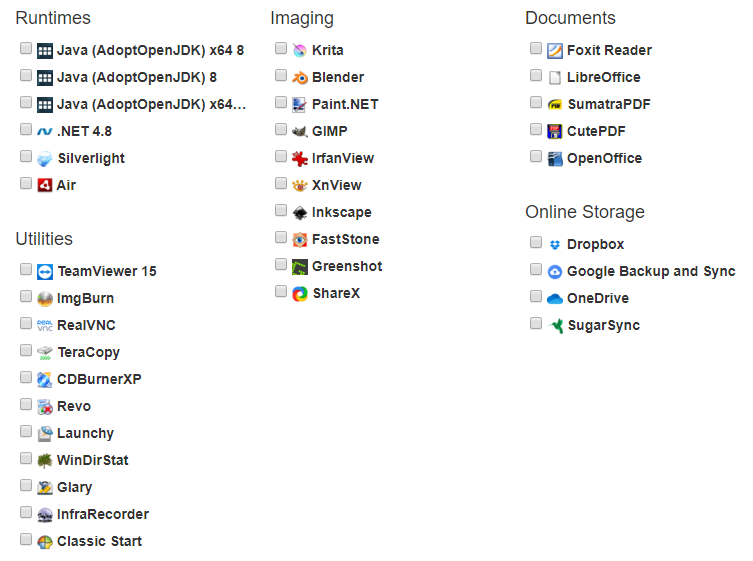The image size is (753, 561).
Task: Click the "Java (AdoptOpenJDK) x64..." truncated label
Action: [x=151, y=104]
